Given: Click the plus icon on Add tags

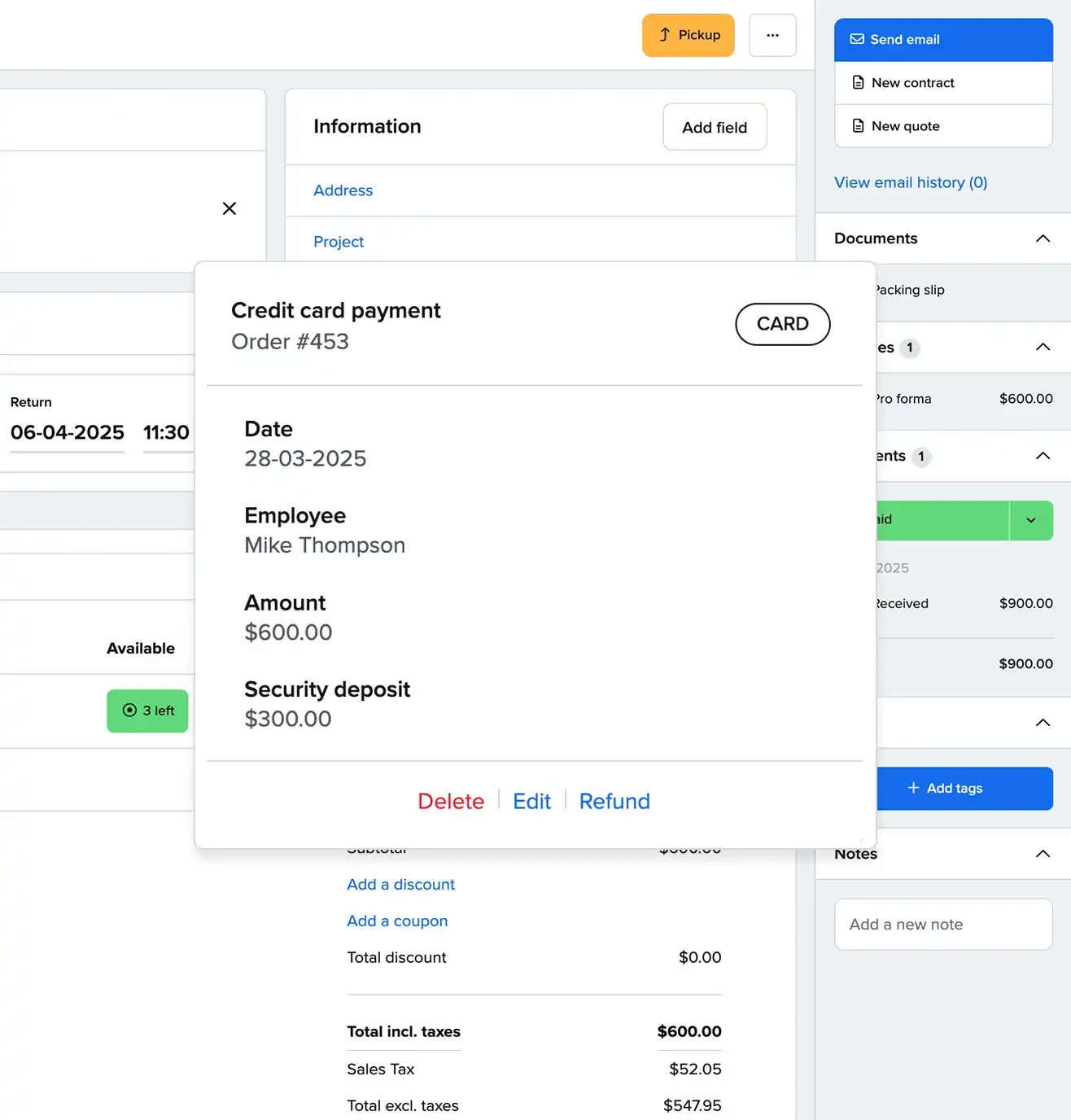Looking at the screenshot, I should coord(913,788).
